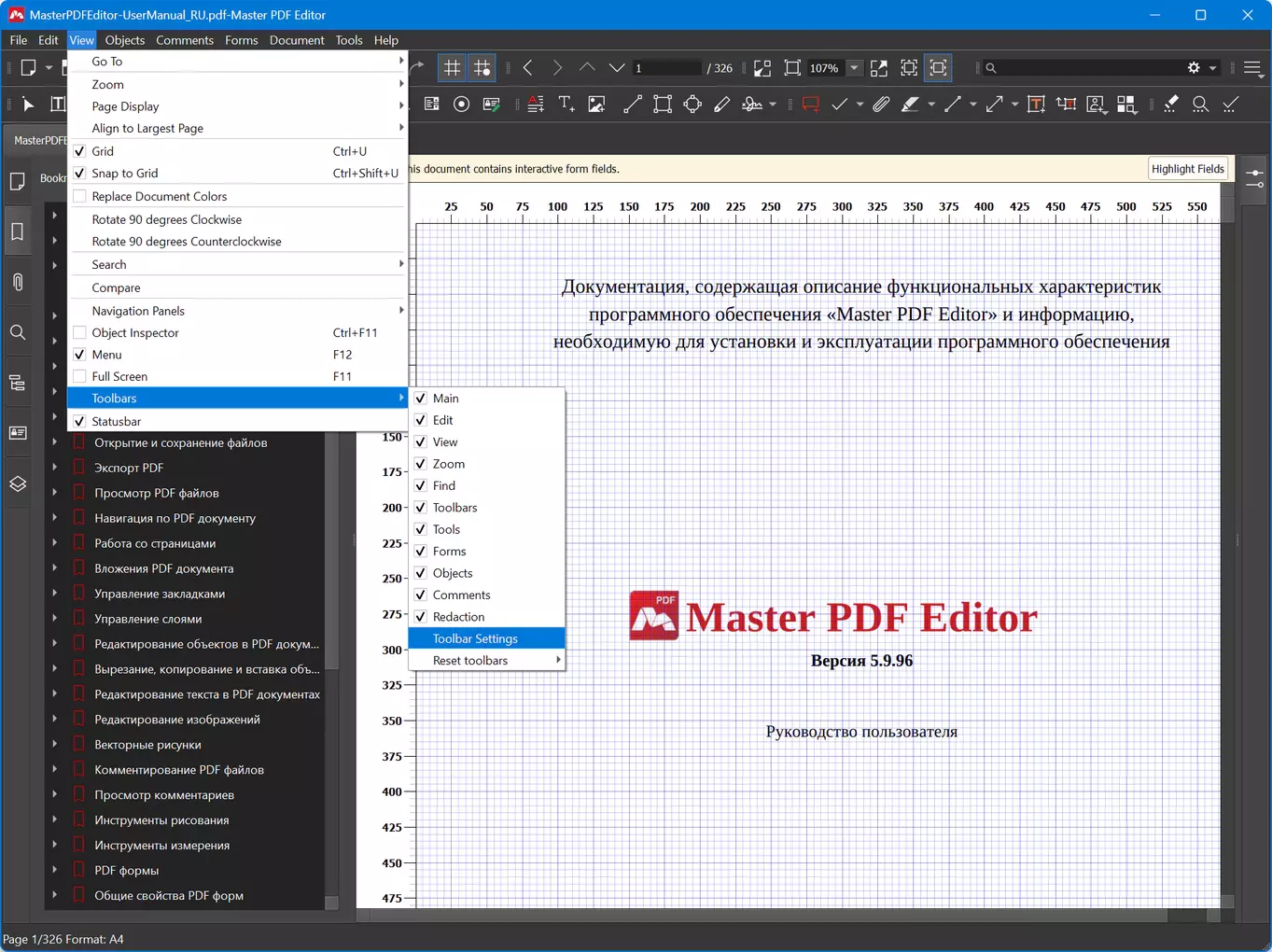Open the 107% zoom level dropdown

(x=853, y=68)
